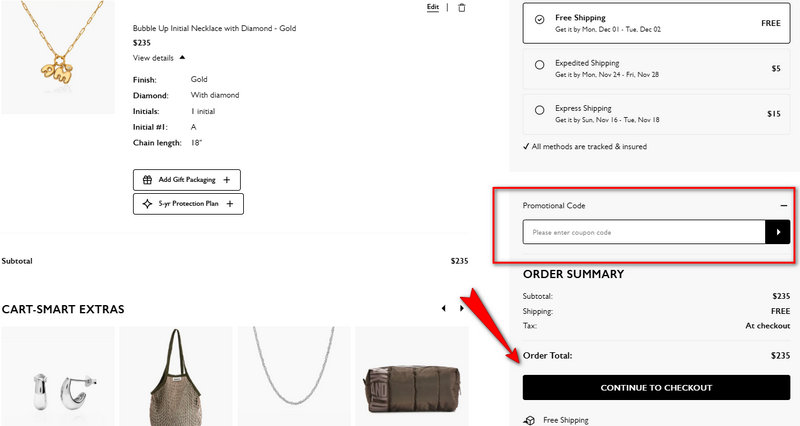Click the gift box icon

[x=147, y=180]
